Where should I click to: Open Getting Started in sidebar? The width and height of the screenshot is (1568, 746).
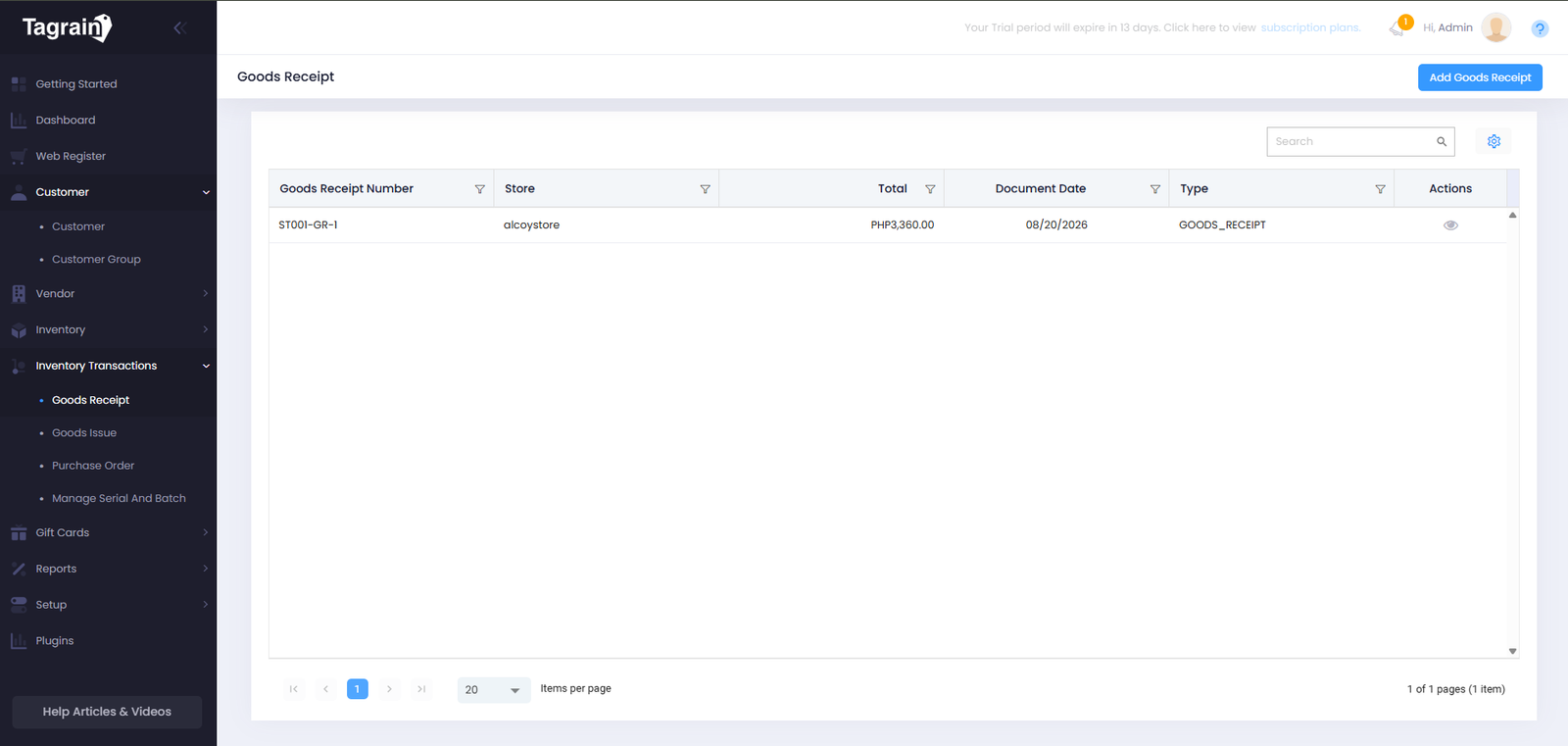pyautogui.click(x=108, y=84)
